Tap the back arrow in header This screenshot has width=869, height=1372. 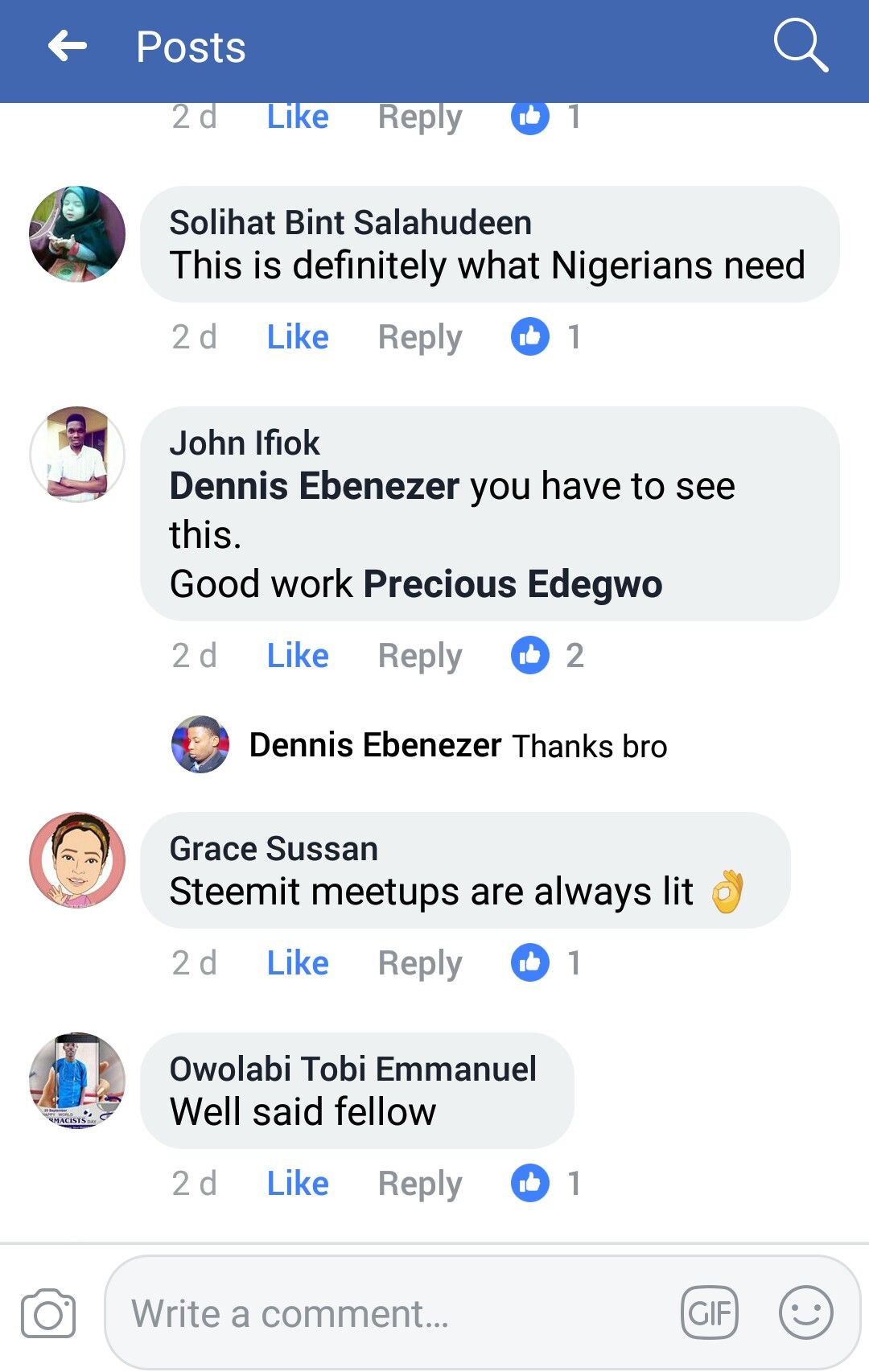tap(68, 47)
